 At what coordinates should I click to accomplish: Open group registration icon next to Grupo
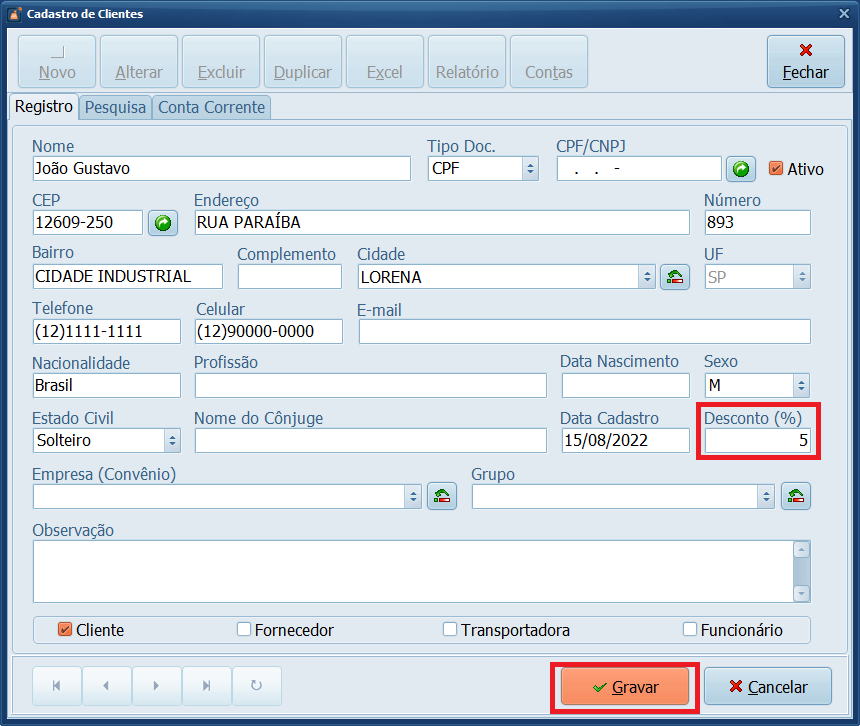(x=796, y=496)
